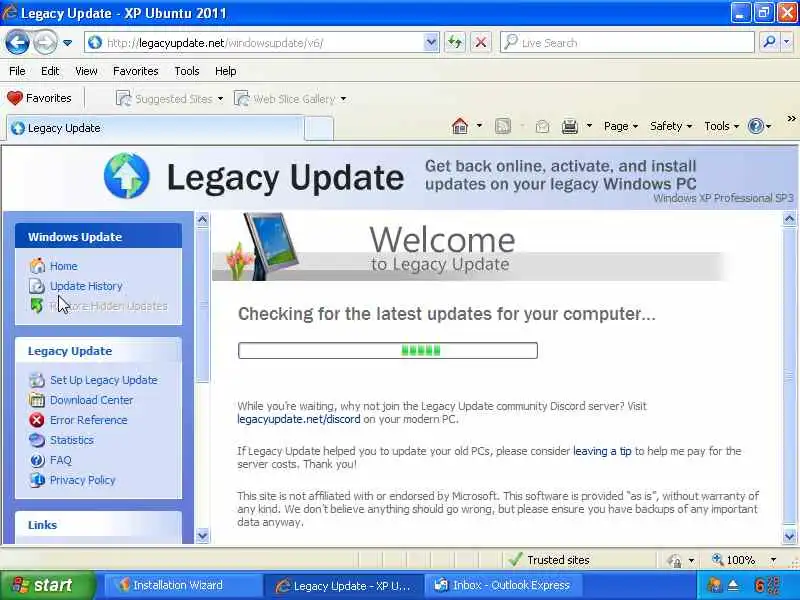
Task: Open the Download Center link
Action: 91,400
